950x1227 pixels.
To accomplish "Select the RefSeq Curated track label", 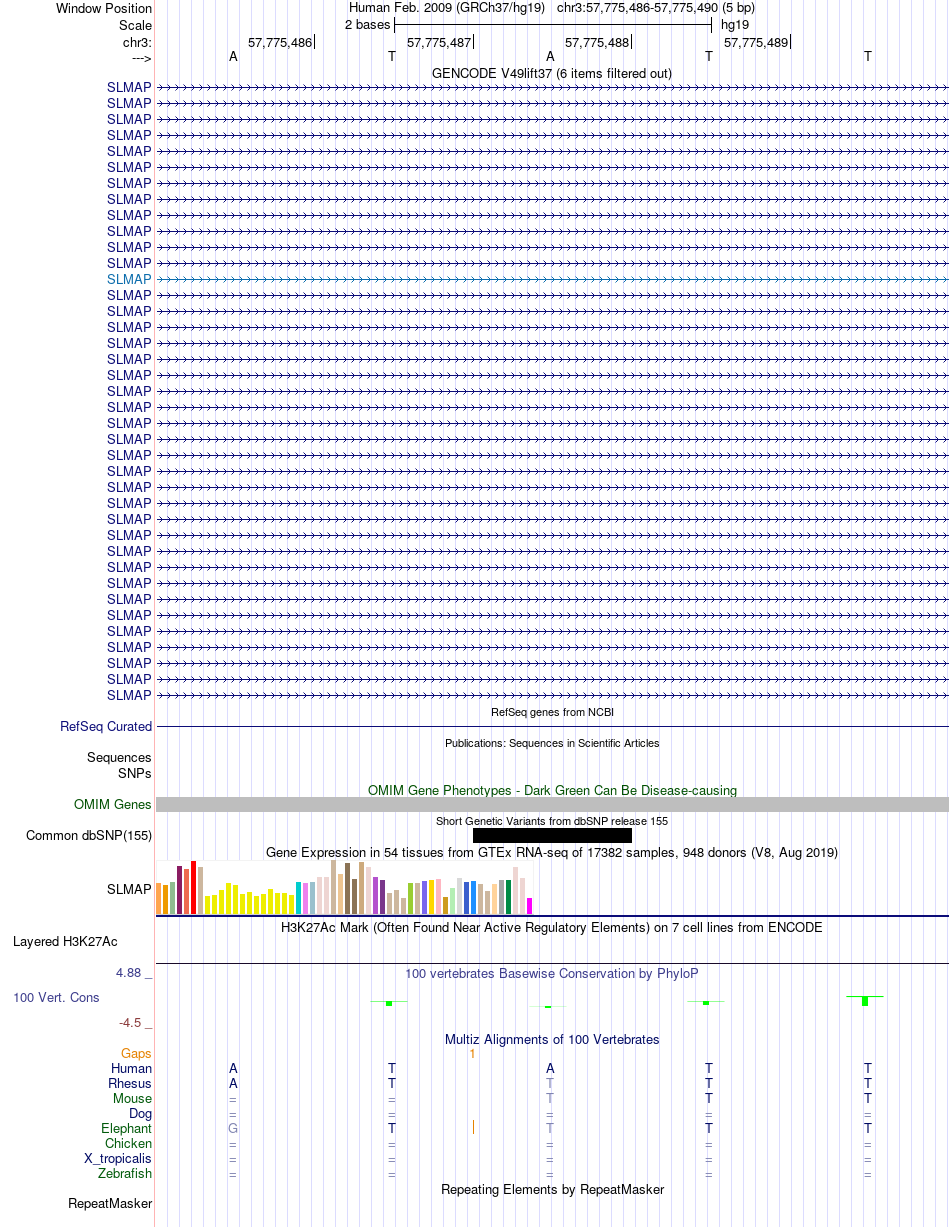I will pos(106,727).
